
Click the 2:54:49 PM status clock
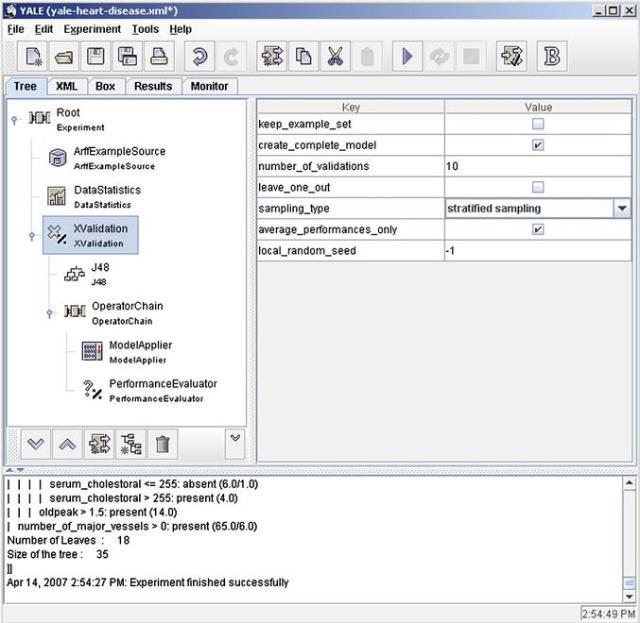point(608,613)
